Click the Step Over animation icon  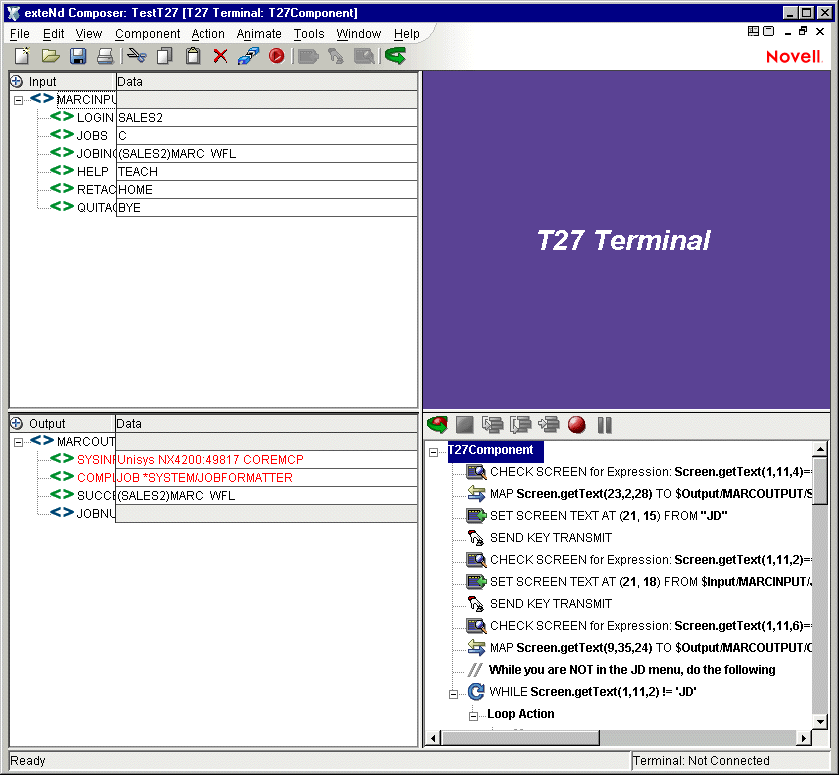(521, 425)
